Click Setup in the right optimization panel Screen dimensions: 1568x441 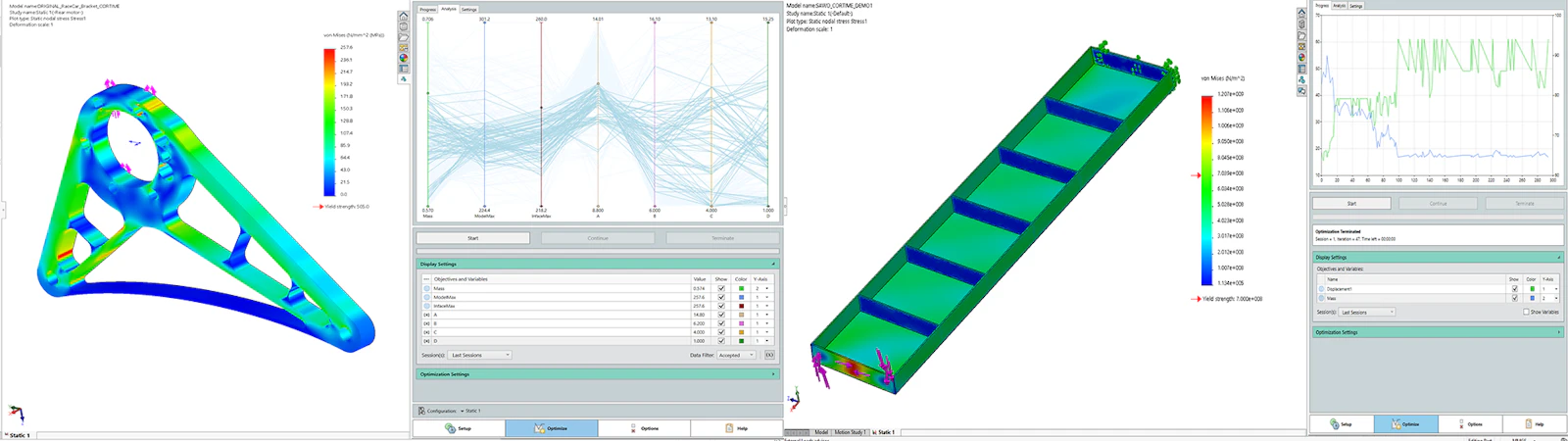(1341, 423)
